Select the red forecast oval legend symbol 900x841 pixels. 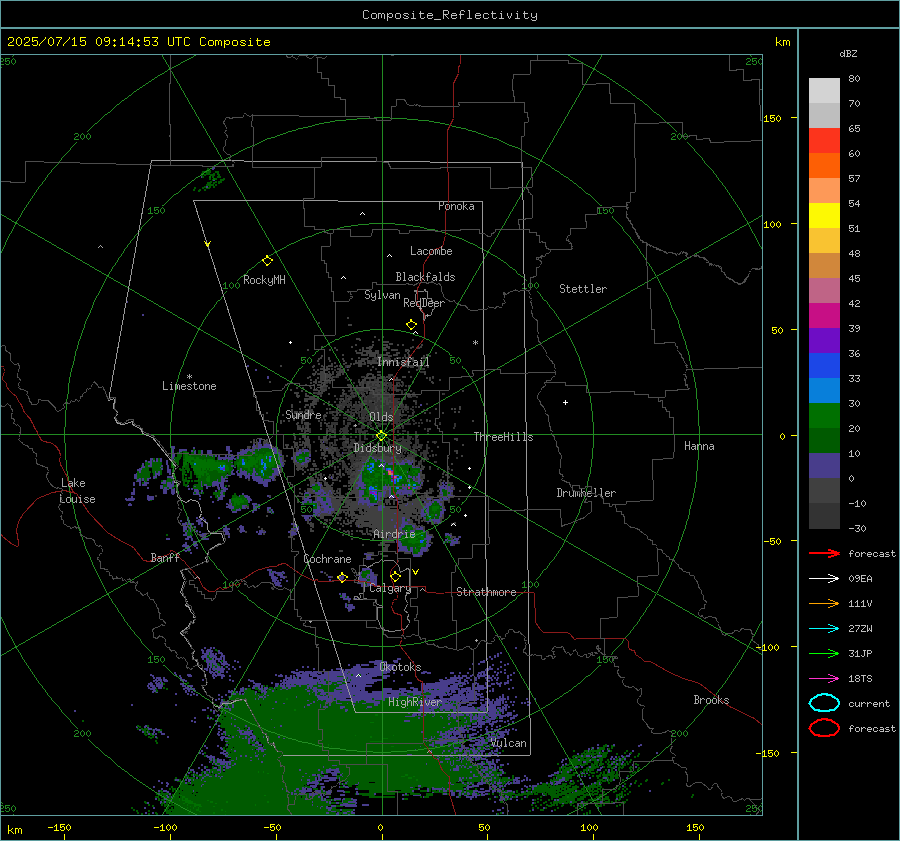(824, 728)
